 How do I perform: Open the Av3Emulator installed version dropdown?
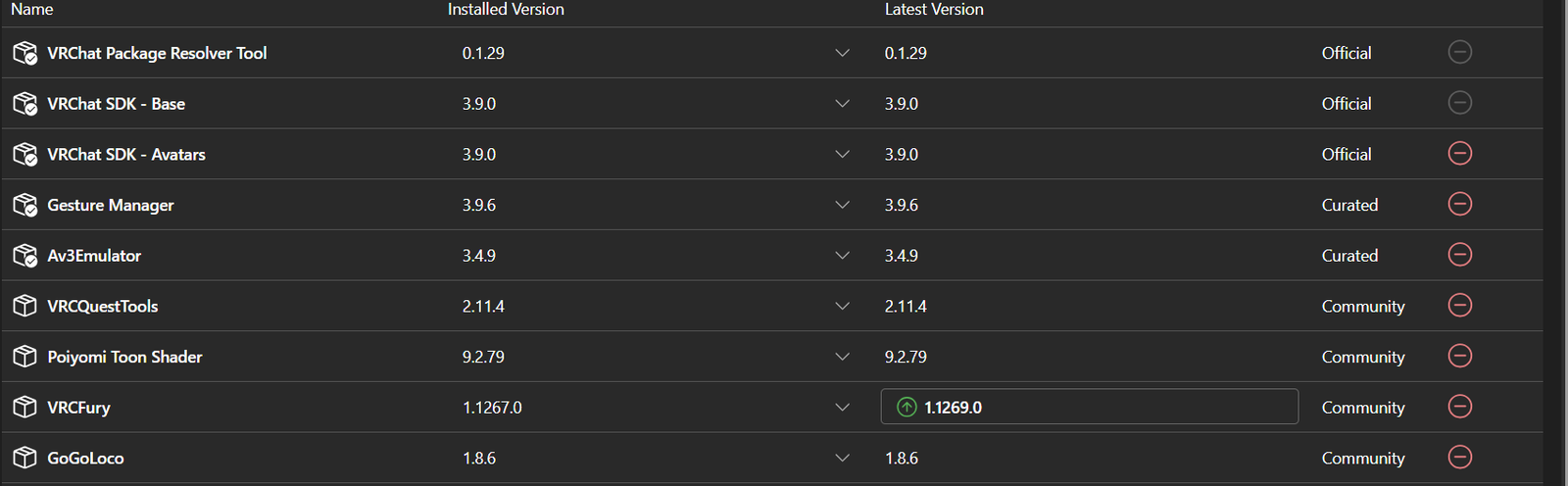click(x=842, y=256)
